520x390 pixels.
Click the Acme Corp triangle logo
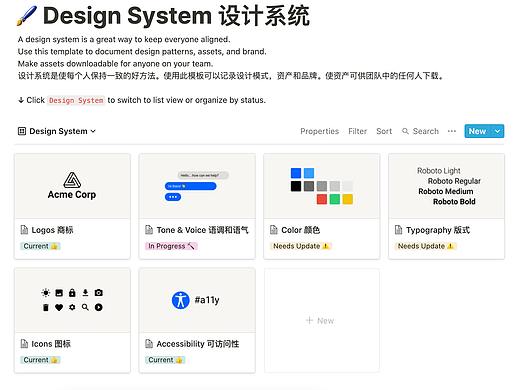point(72,180)
